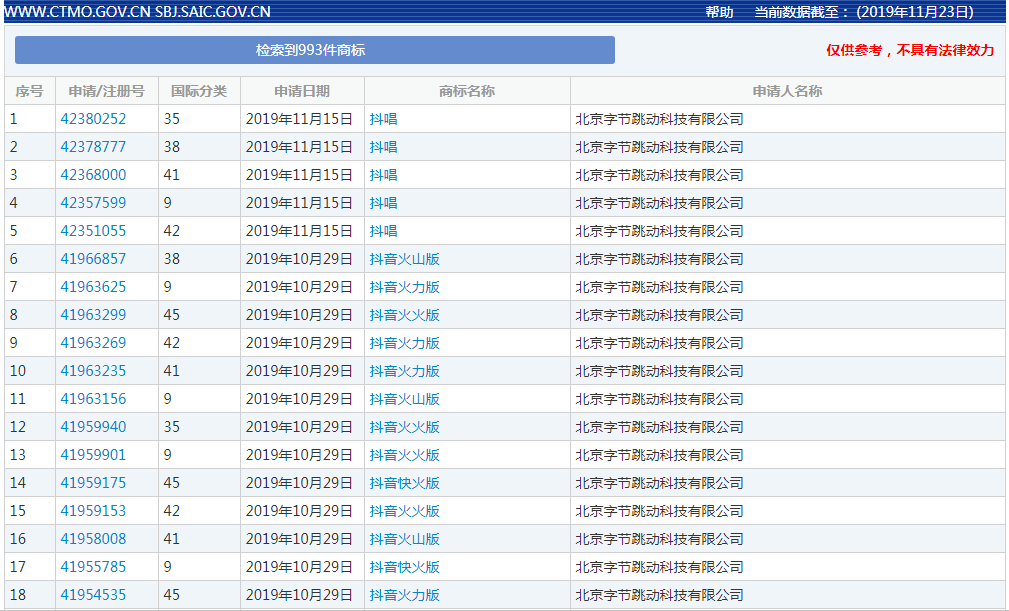Select the applicant name in row 1

[x=660, y=119]
